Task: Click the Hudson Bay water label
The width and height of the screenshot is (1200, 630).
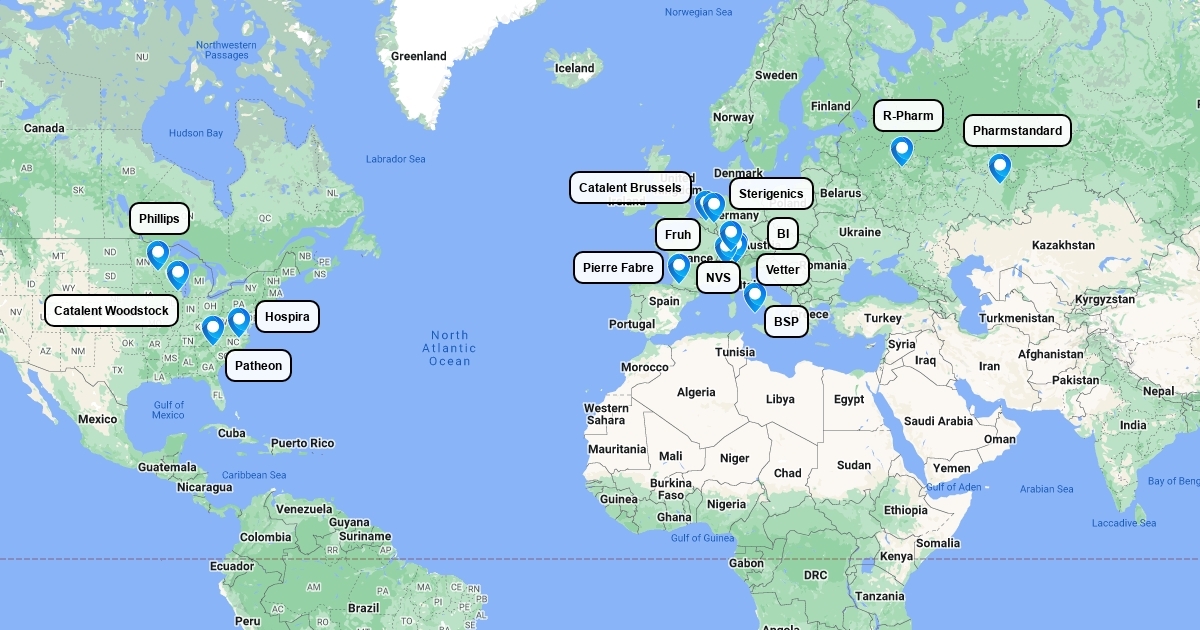Action: pos(196,133)
